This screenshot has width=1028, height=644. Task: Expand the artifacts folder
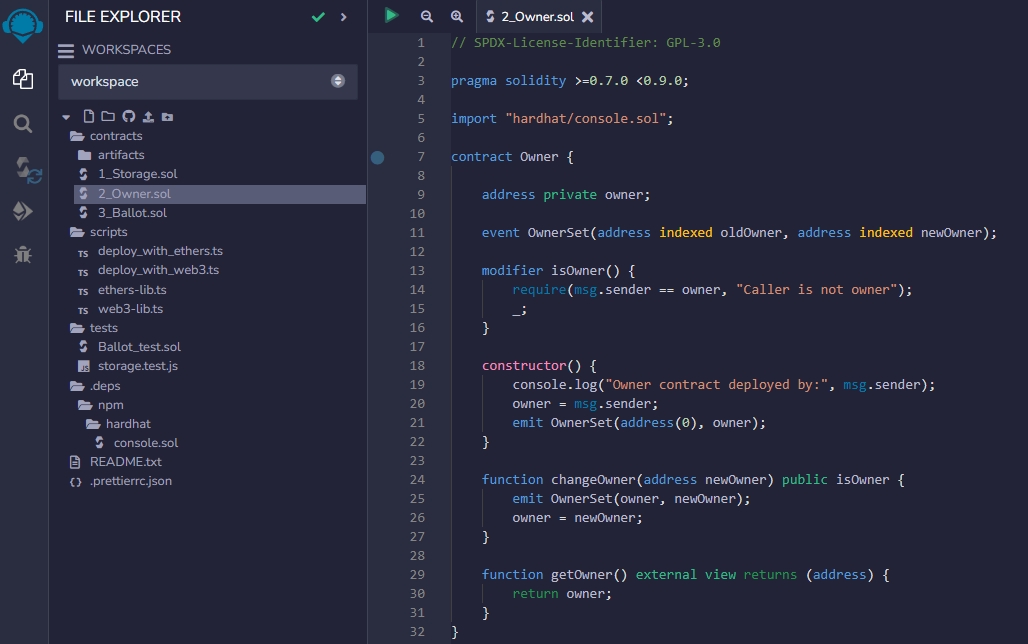click(x=120, y=155)
